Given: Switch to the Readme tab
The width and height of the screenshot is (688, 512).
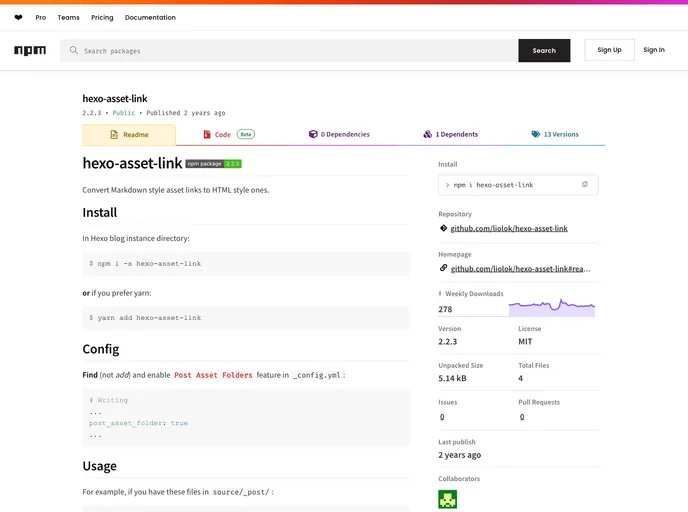Looking at the screenshot, I should (129, 135).
